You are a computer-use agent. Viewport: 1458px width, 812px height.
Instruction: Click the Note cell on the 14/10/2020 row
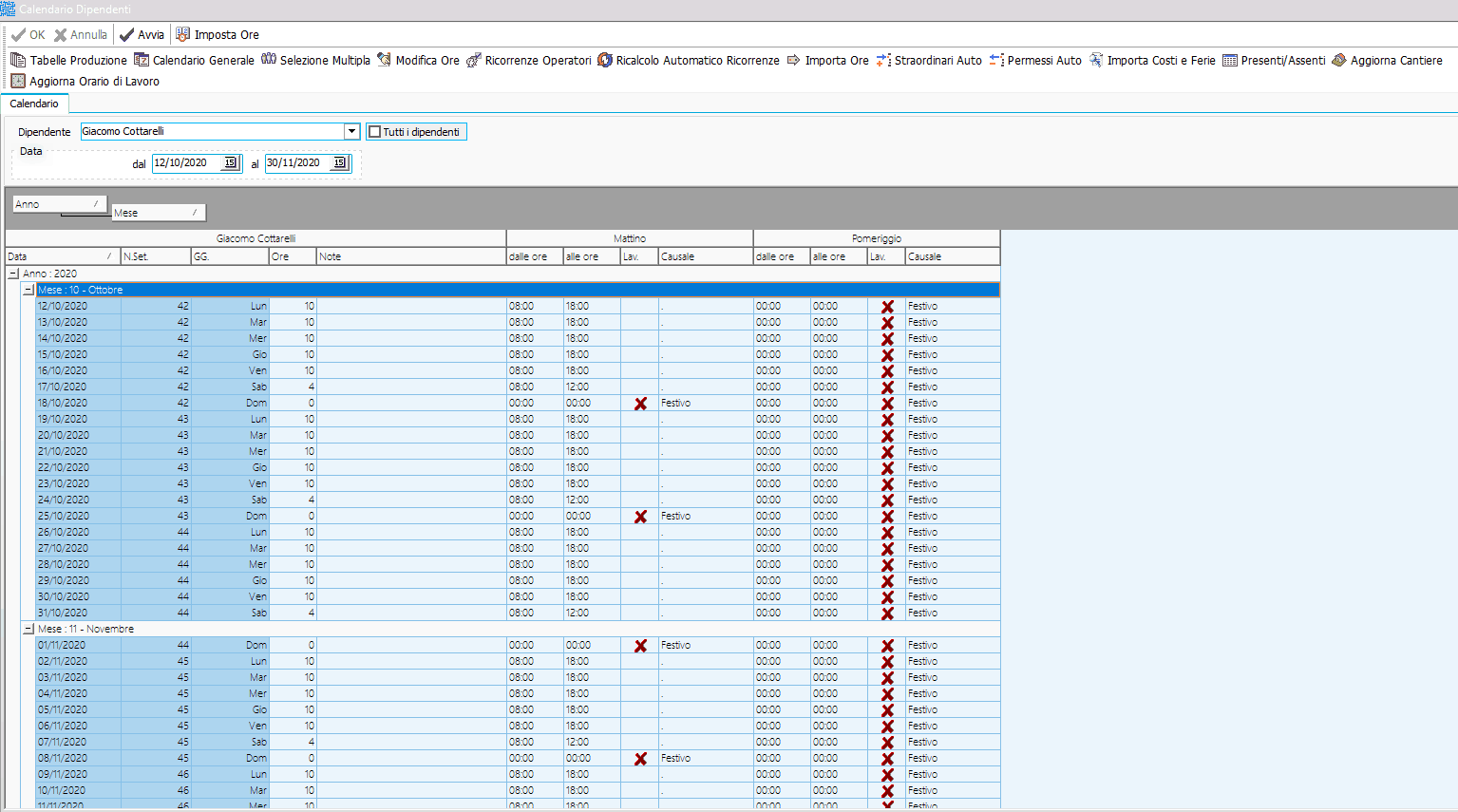(x=411, y=338)
